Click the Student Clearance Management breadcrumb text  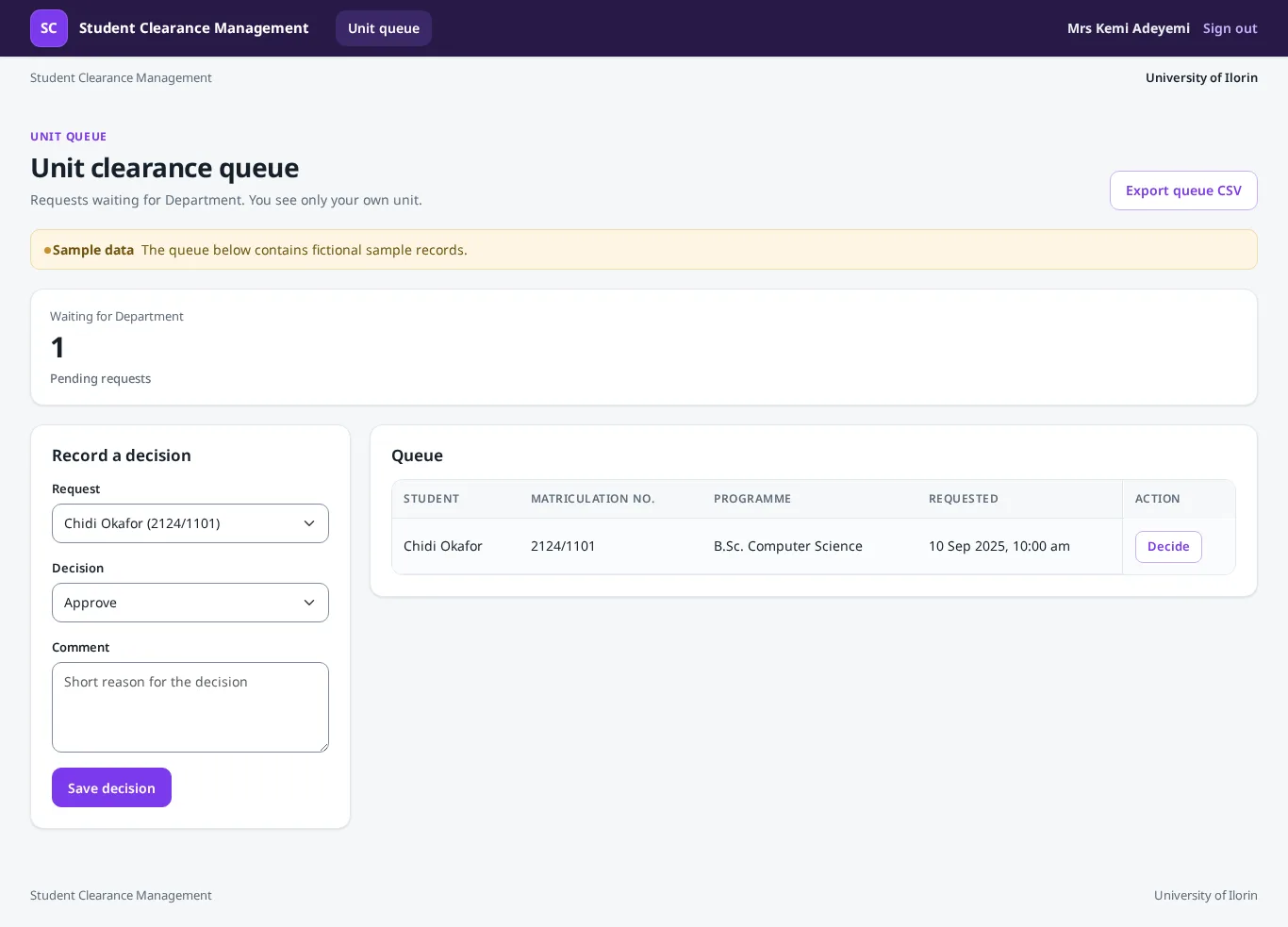click(121, 78)
